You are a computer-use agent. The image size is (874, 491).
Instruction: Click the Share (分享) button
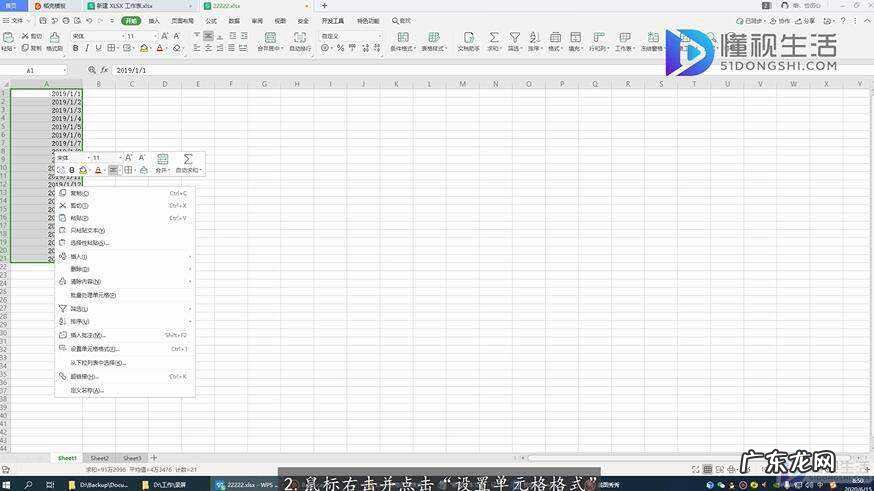click(x=805, y=21)
